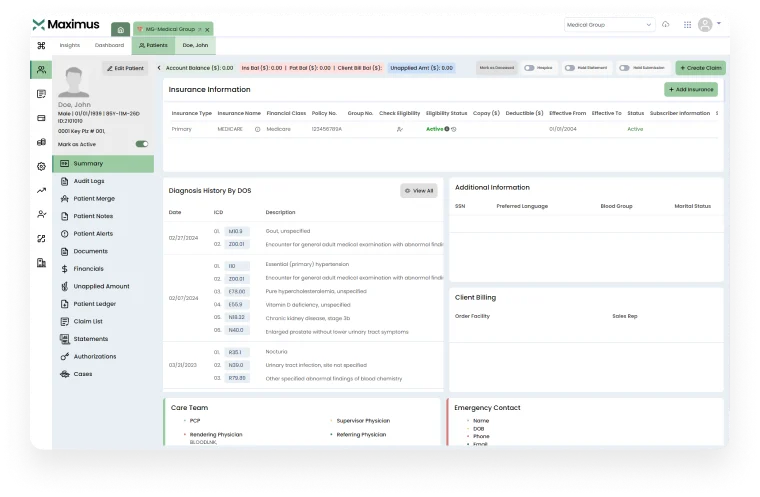Open the settings gear in left sidebar

[x=41, y=166]
